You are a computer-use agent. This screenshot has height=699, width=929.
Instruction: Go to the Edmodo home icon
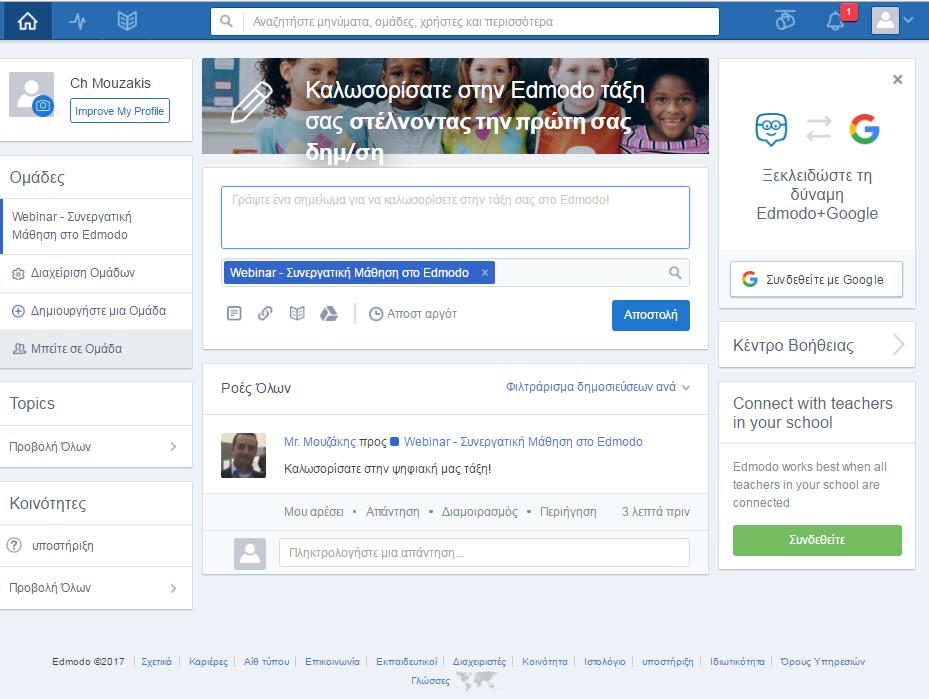27,21
